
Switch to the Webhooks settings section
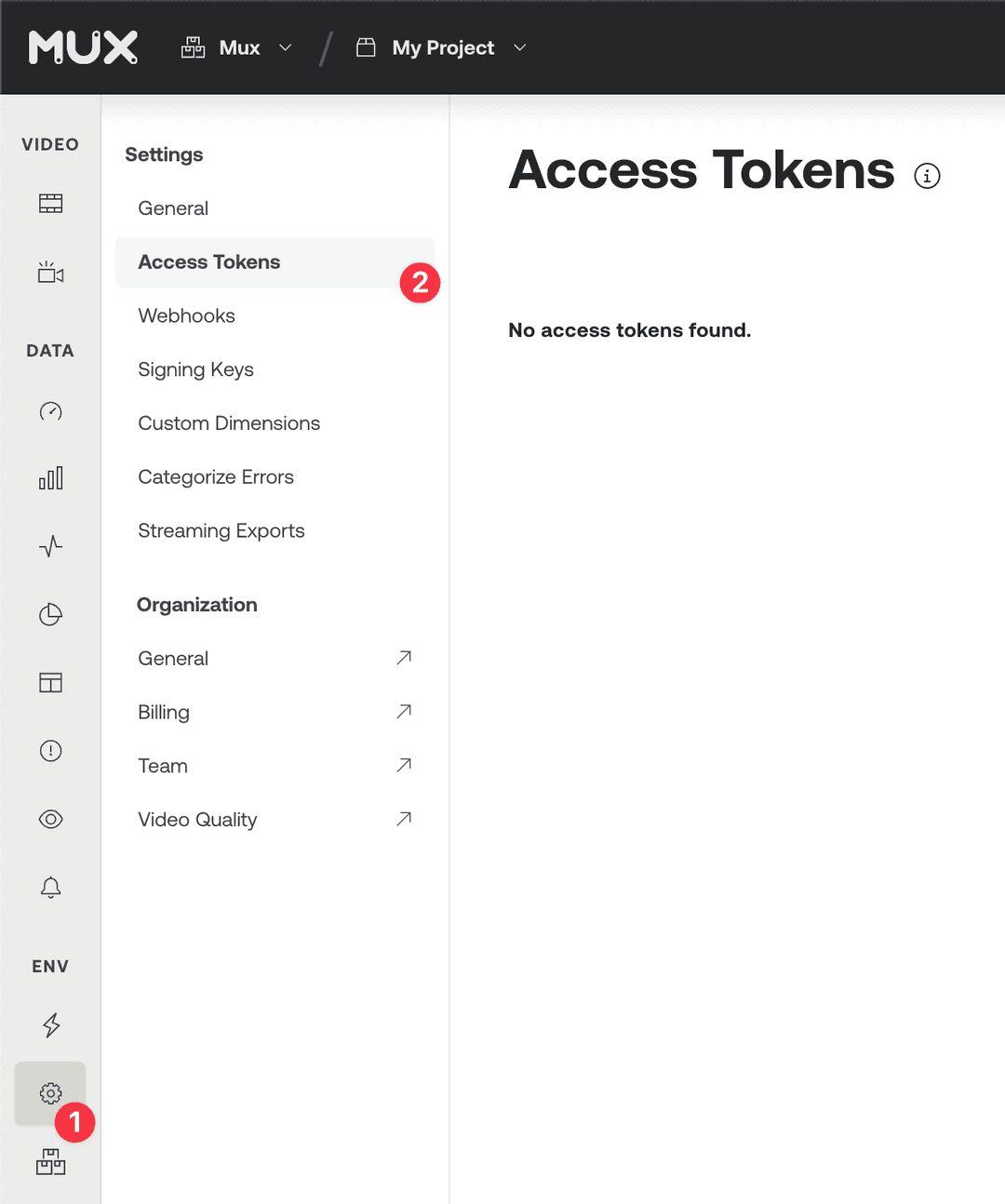[186, 315]
